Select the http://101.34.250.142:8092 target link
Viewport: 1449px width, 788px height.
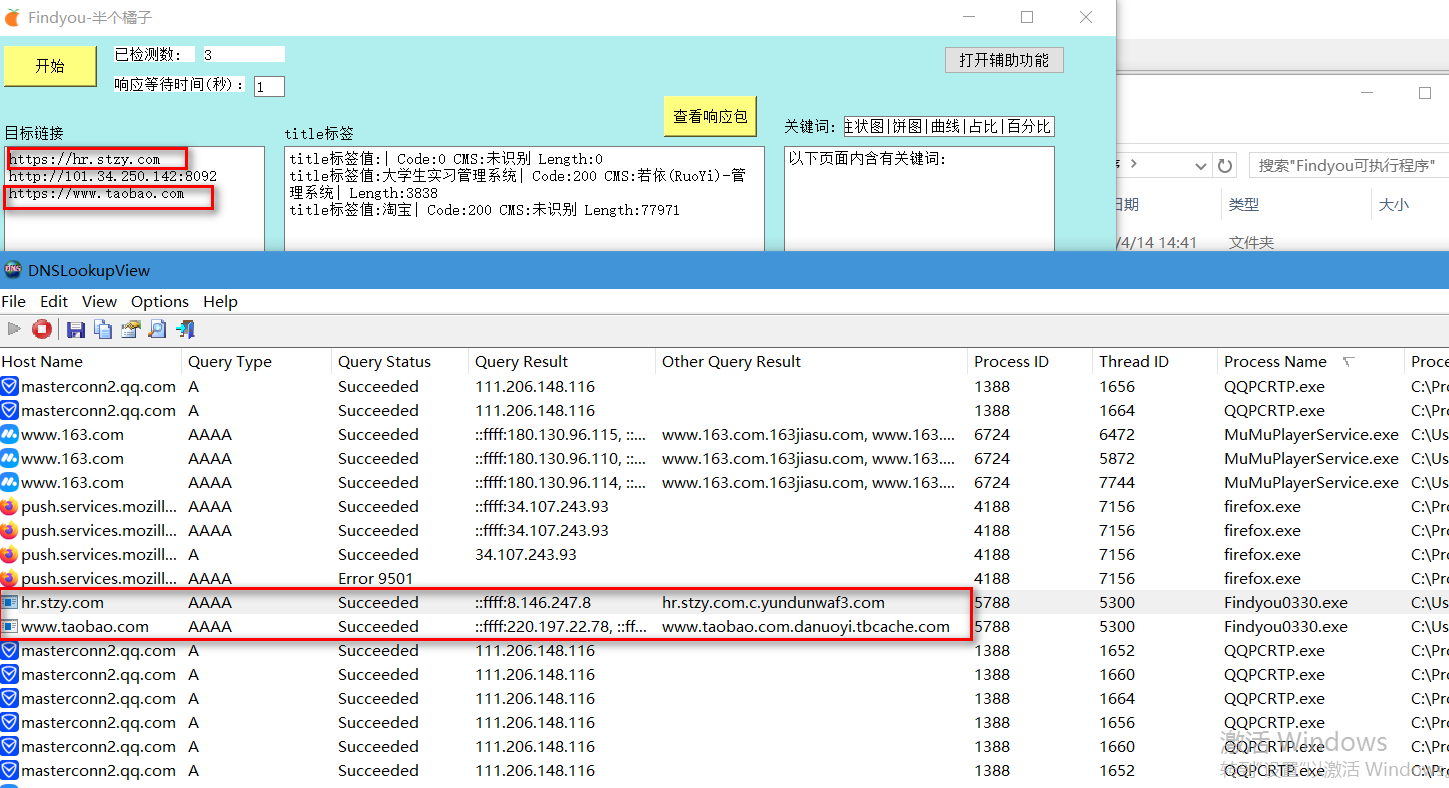pyautogui.click(x=112, y=176)
